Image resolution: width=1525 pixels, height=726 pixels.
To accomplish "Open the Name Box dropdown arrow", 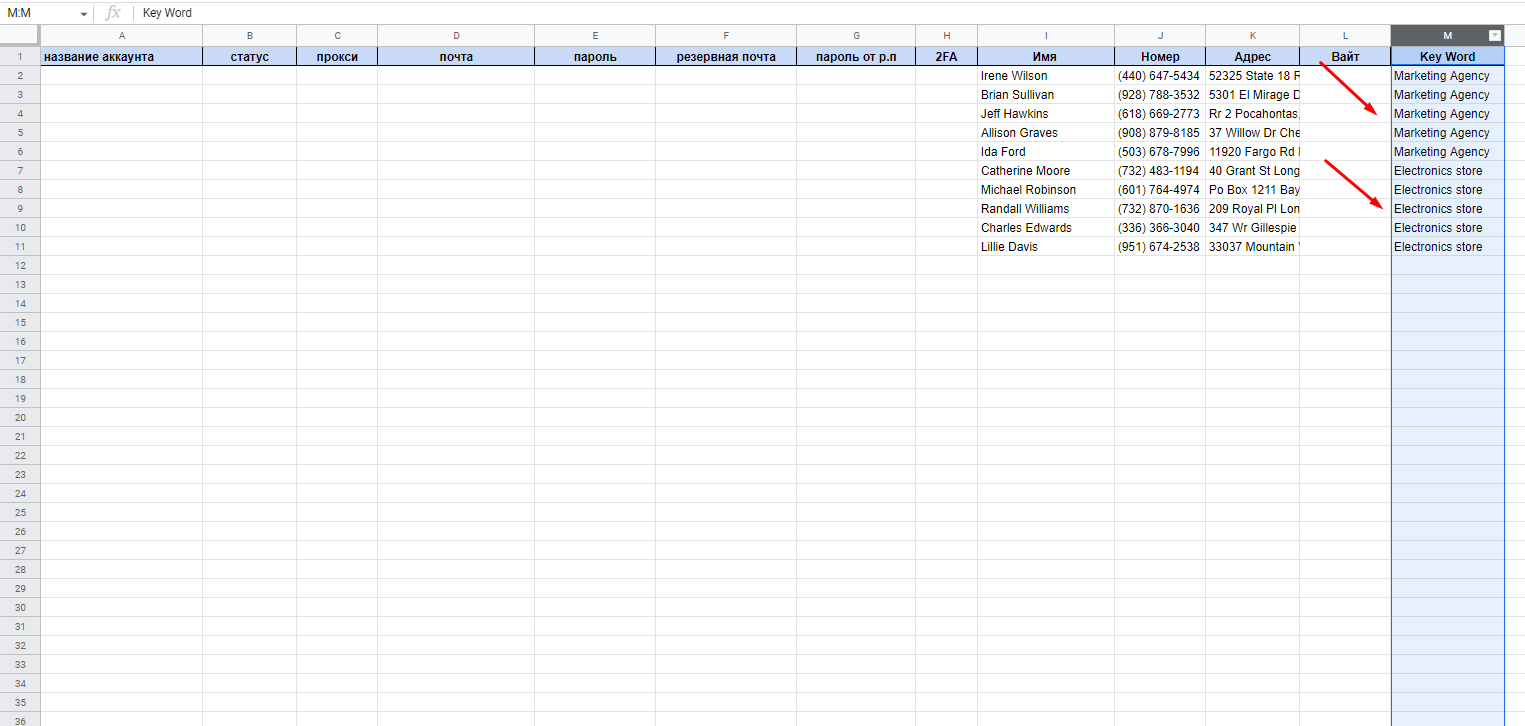I will (84, 13).
